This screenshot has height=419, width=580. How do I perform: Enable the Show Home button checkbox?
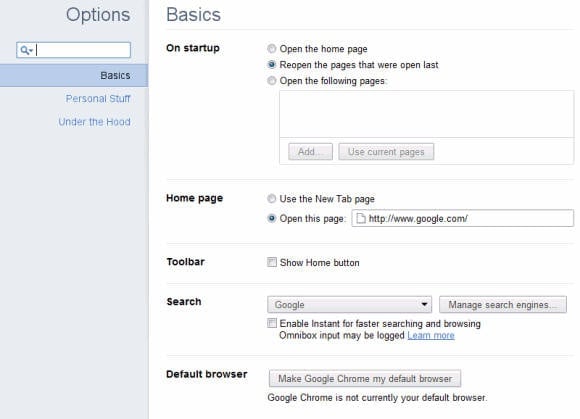click(x=272, y=262)
